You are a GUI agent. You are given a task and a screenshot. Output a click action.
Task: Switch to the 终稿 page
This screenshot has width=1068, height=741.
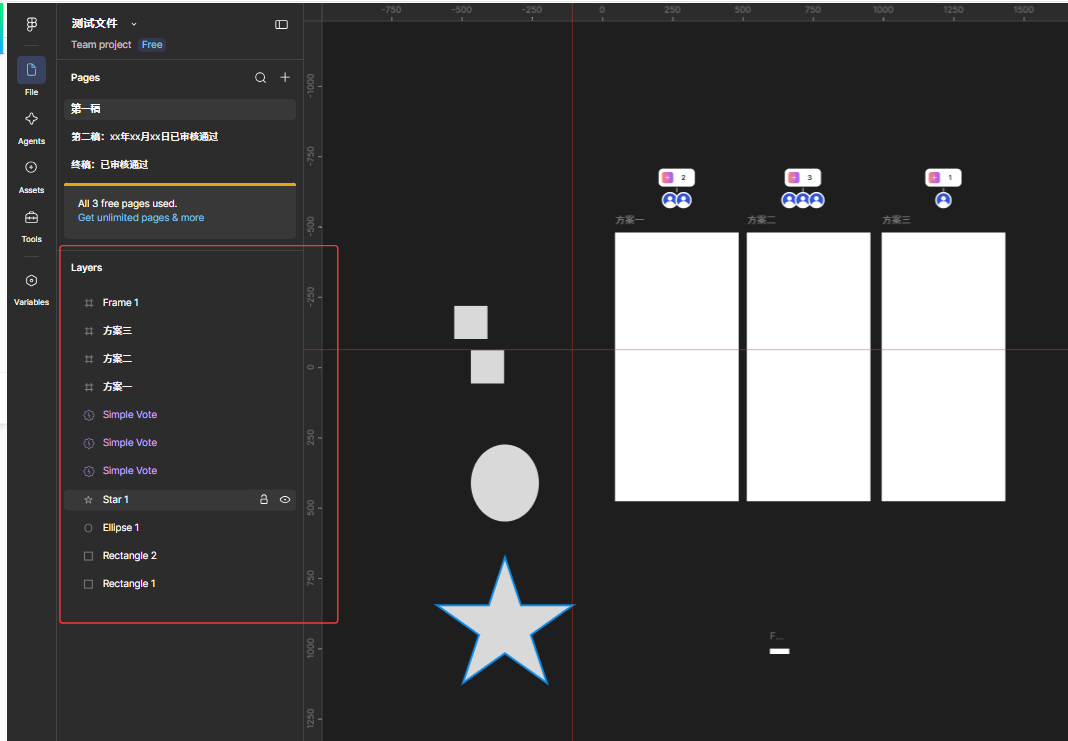pyautogui.click(x=180, y=165)
